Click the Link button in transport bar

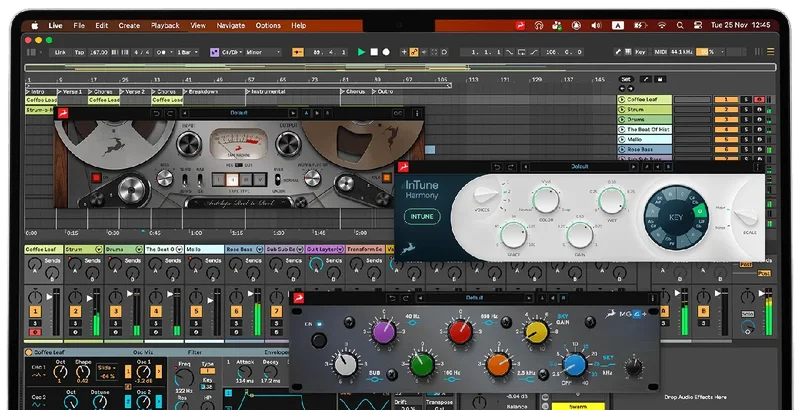pos(60,52)
